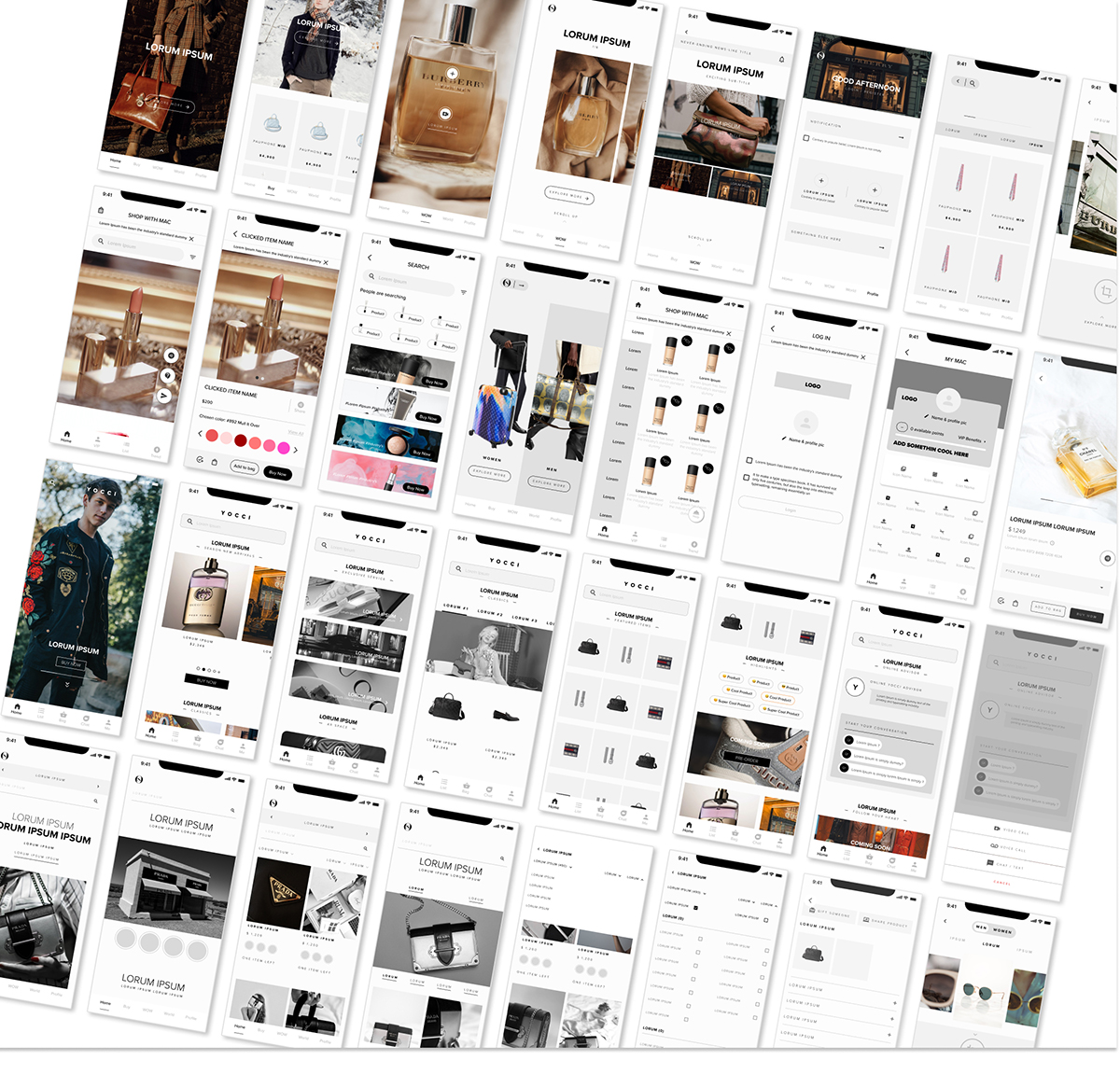Pick the dark red lipstick color swatch

(241, 440)
